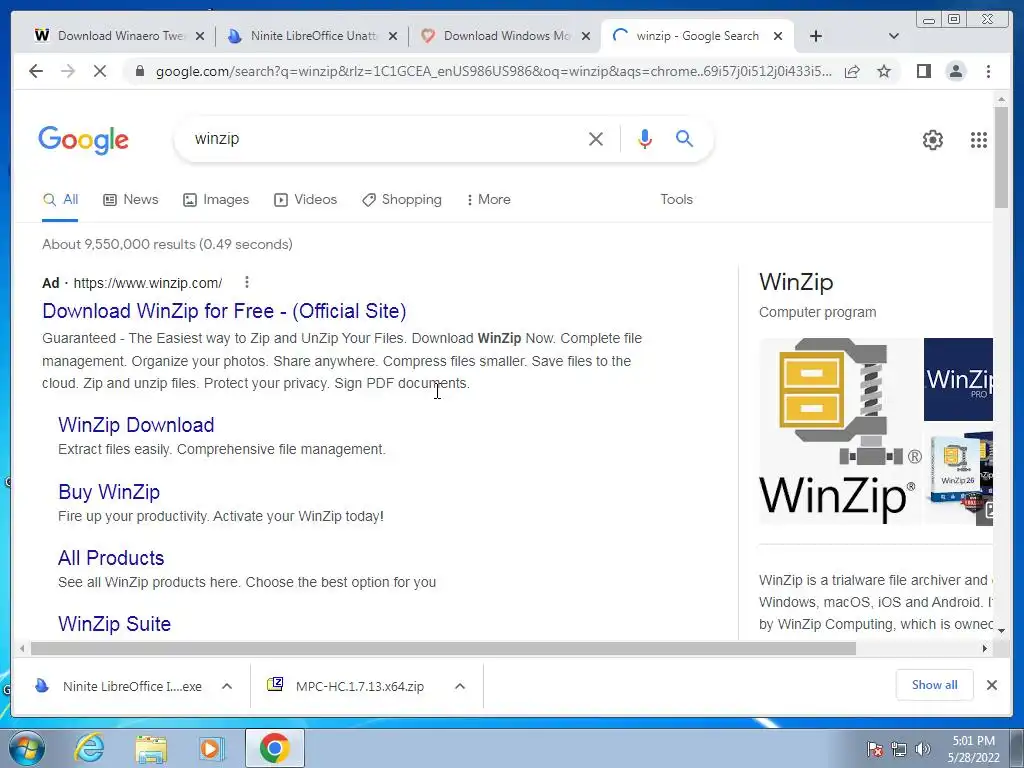Open ad options three-dot menu
This screenshot has height=768, width=1024.
pyautogui.click(x=247, y=282)
